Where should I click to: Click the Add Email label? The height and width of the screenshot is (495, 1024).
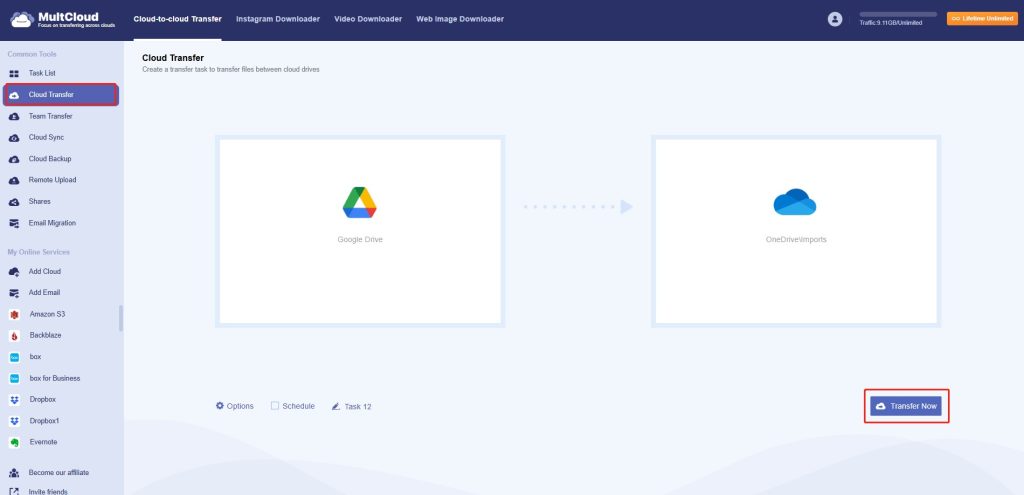(x=44, y=293)
